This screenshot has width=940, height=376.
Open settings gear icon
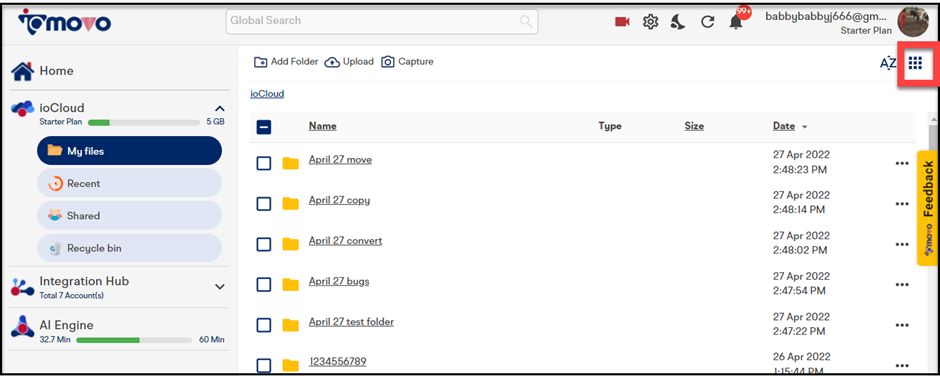(x=650, y=22)
